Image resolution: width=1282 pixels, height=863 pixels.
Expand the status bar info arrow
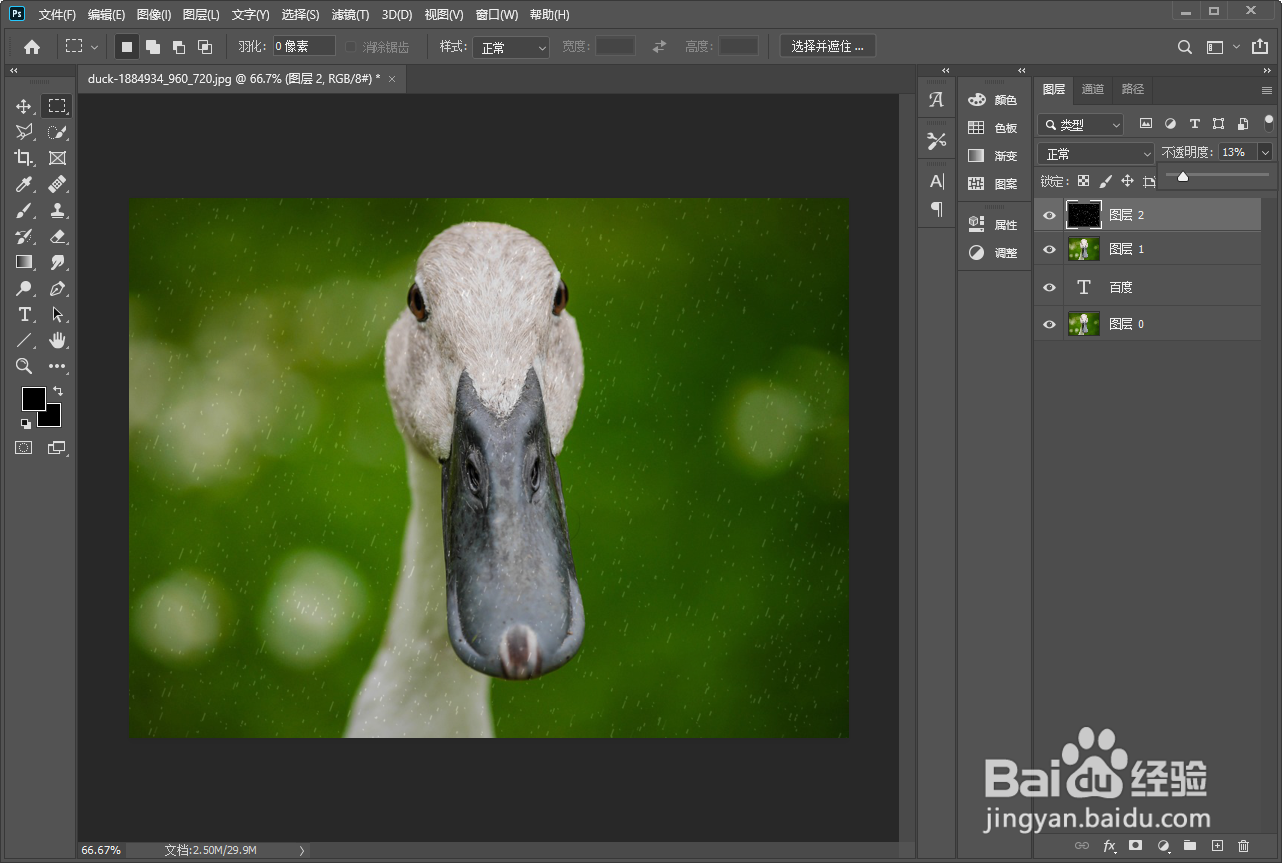[x=302, y=850]
